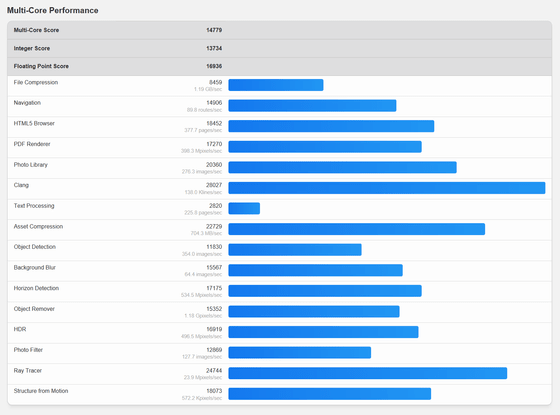Viewport: 560px width, 415px height.
Task: Click the Photo Library label
Action: click(x=31, y=165)
